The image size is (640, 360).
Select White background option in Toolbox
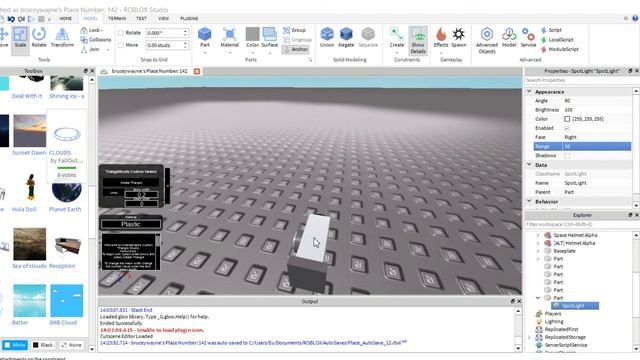(15, 345)
